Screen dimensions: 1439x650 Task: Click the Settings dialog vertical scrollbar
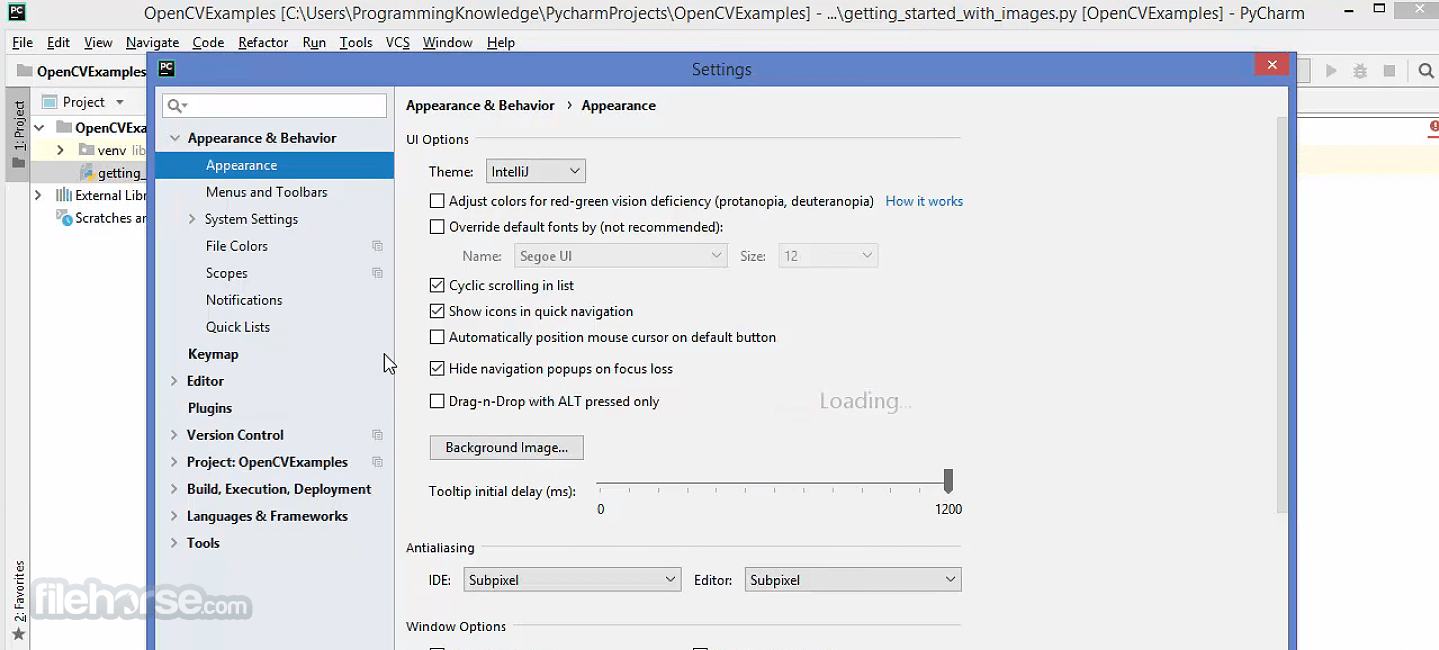tap(1283, 315)
